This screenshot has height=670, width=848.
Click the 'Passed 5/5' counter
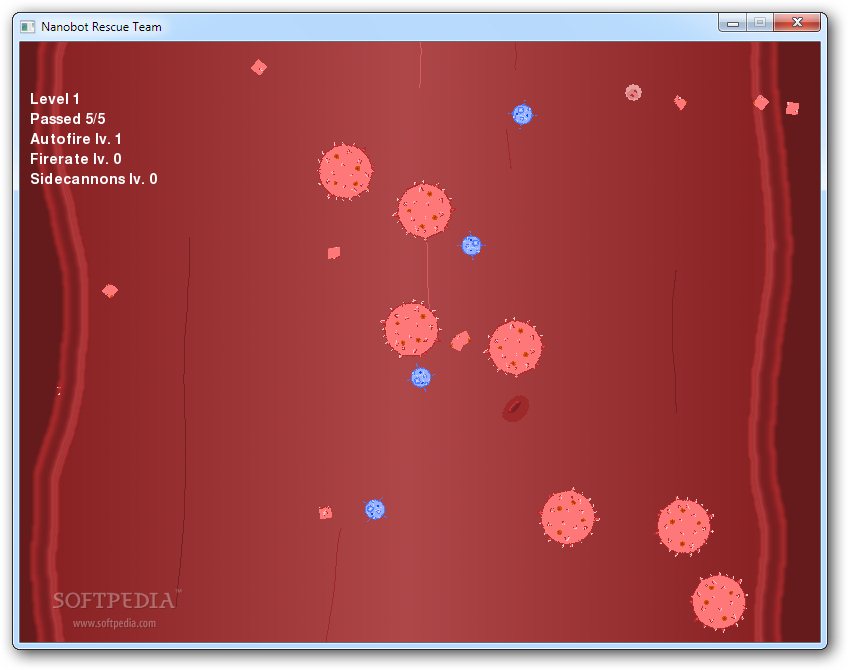point(68,119)
